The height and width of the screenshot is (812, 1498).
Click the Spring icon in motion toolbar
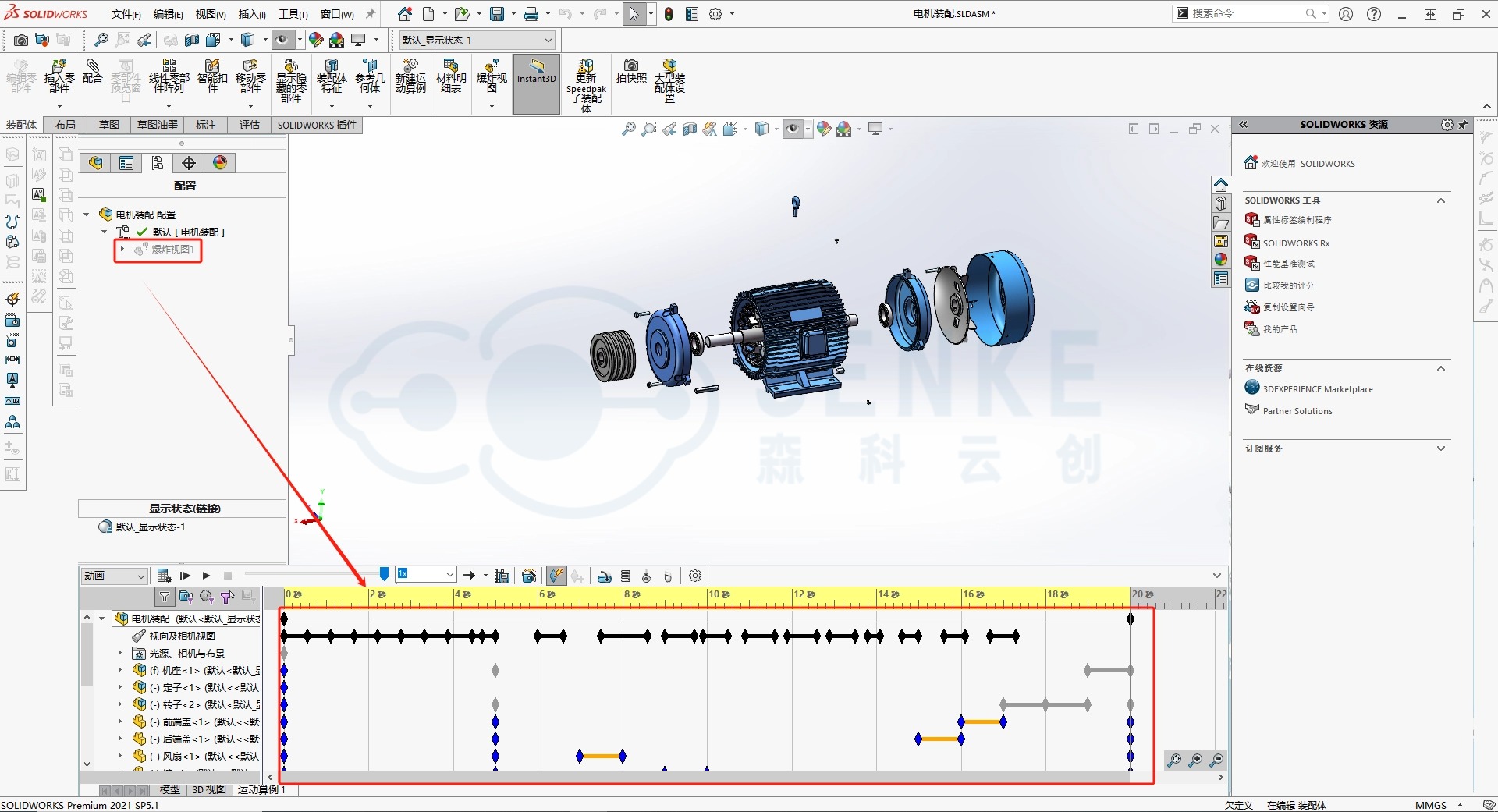click(x=626, y=576)
